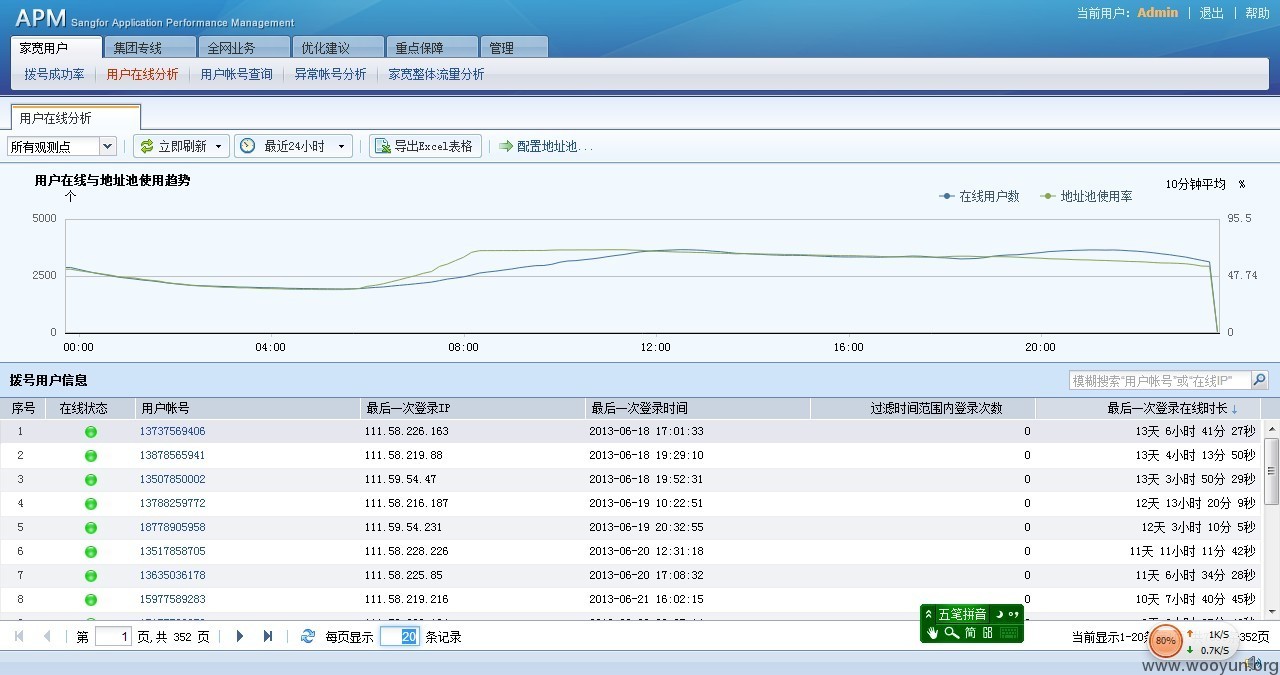The height and width of the screenshot is (675, 1280).
Task: Open user account 13635036178
Action: [172, 575]
